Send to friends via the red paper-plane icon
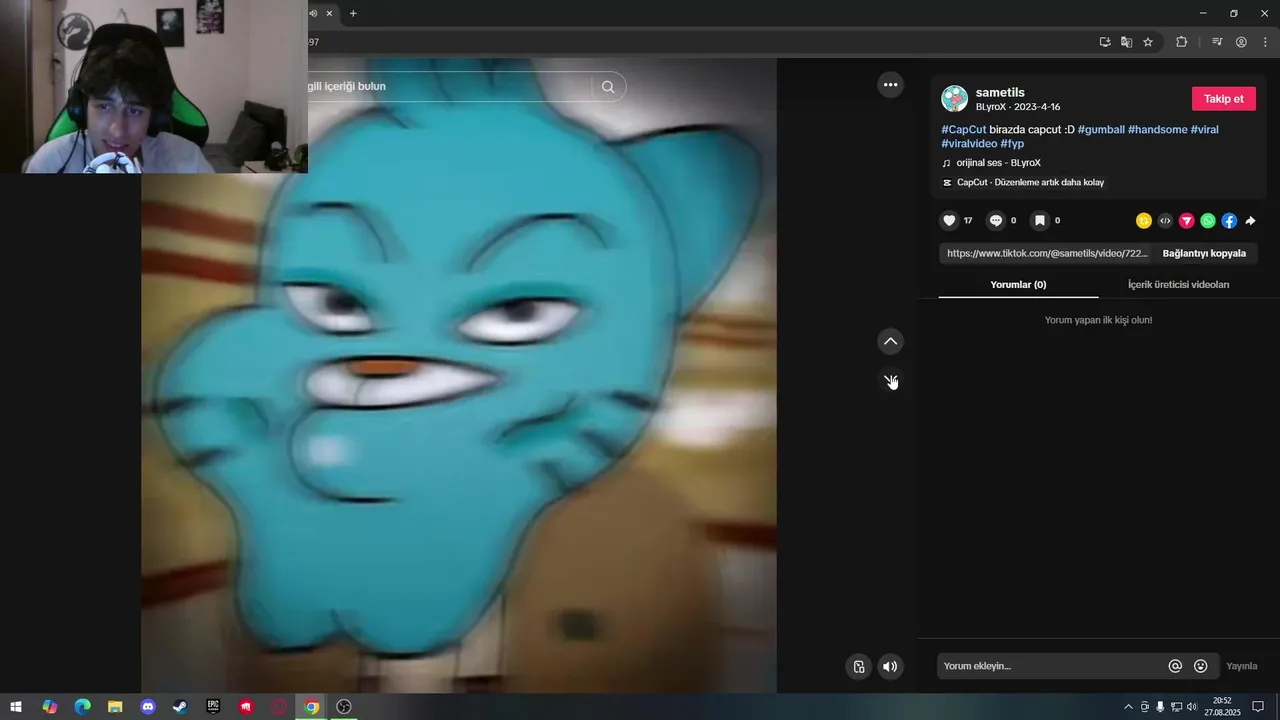The image size is (1280, 720). click(1186, 221)
